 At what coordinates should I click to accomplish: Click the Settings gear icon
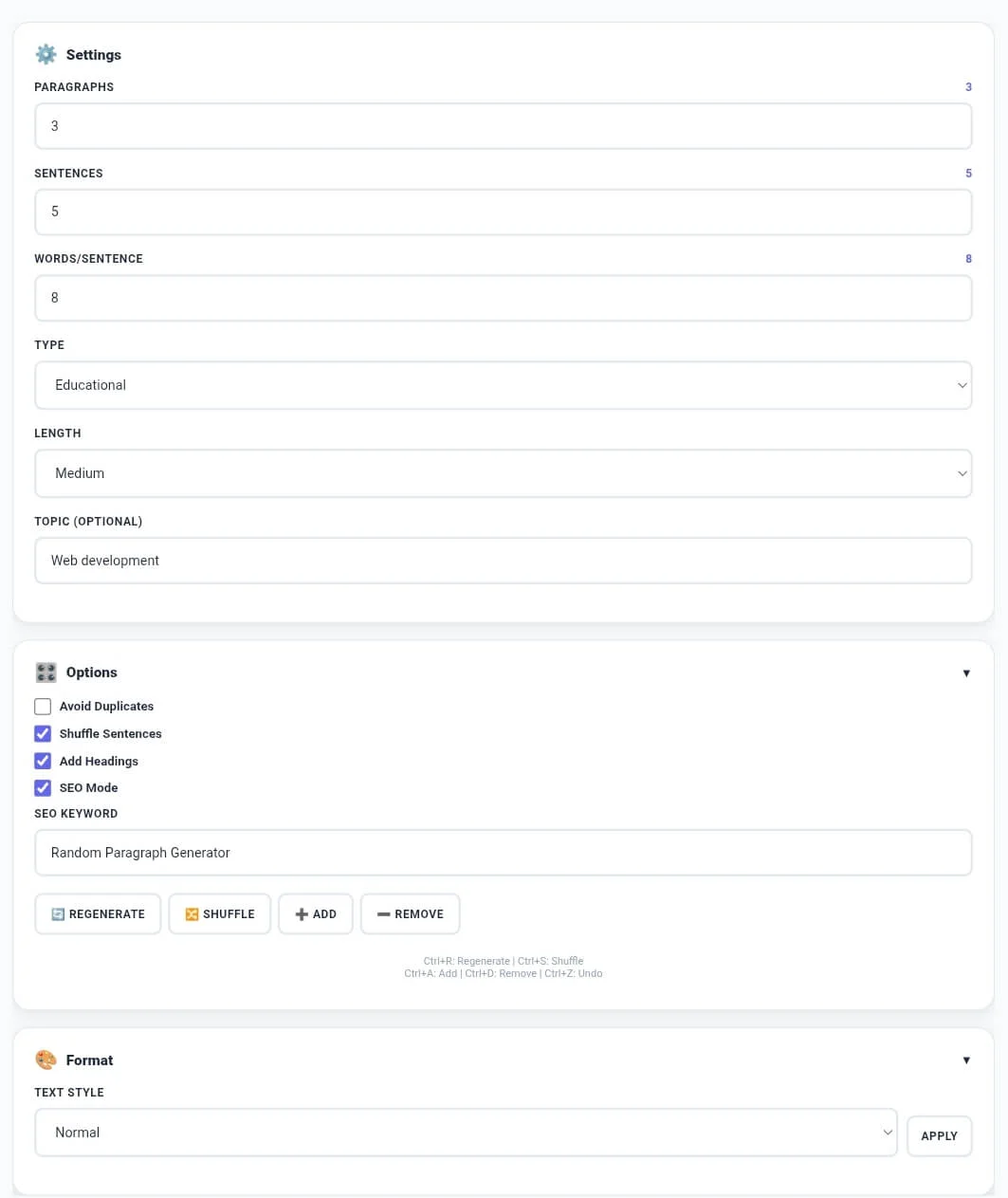[x=46, y=54]
